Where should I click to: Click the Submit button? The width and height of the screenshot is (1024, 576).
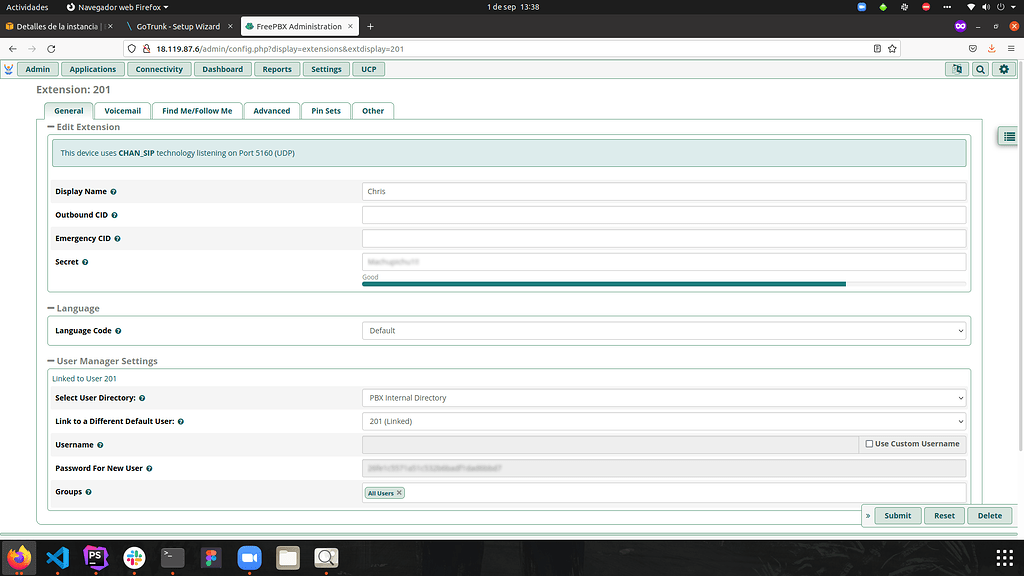[897, 515]
